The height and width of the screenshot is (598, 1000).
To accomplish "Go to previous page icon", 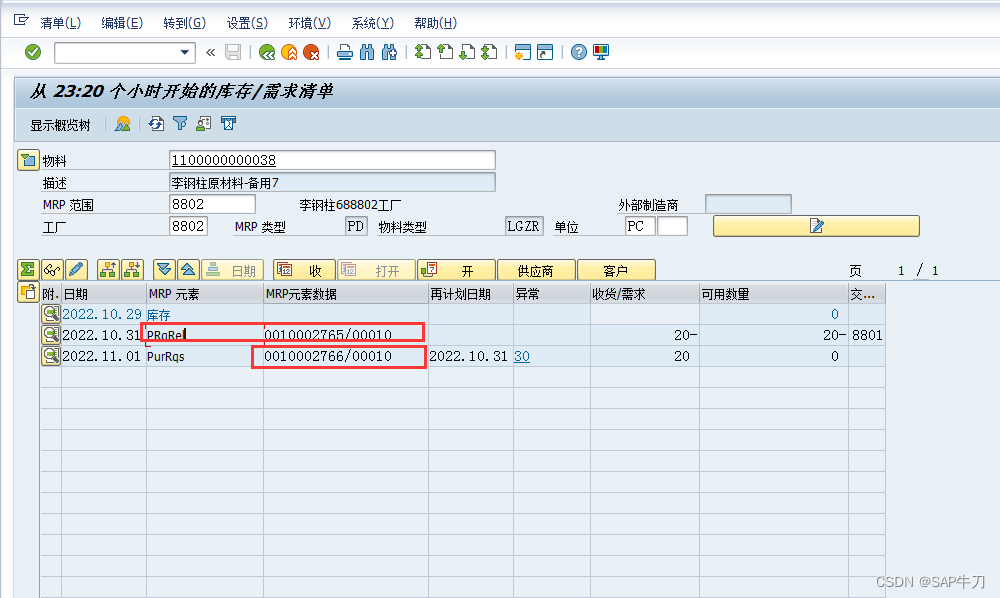I will 445,52.
